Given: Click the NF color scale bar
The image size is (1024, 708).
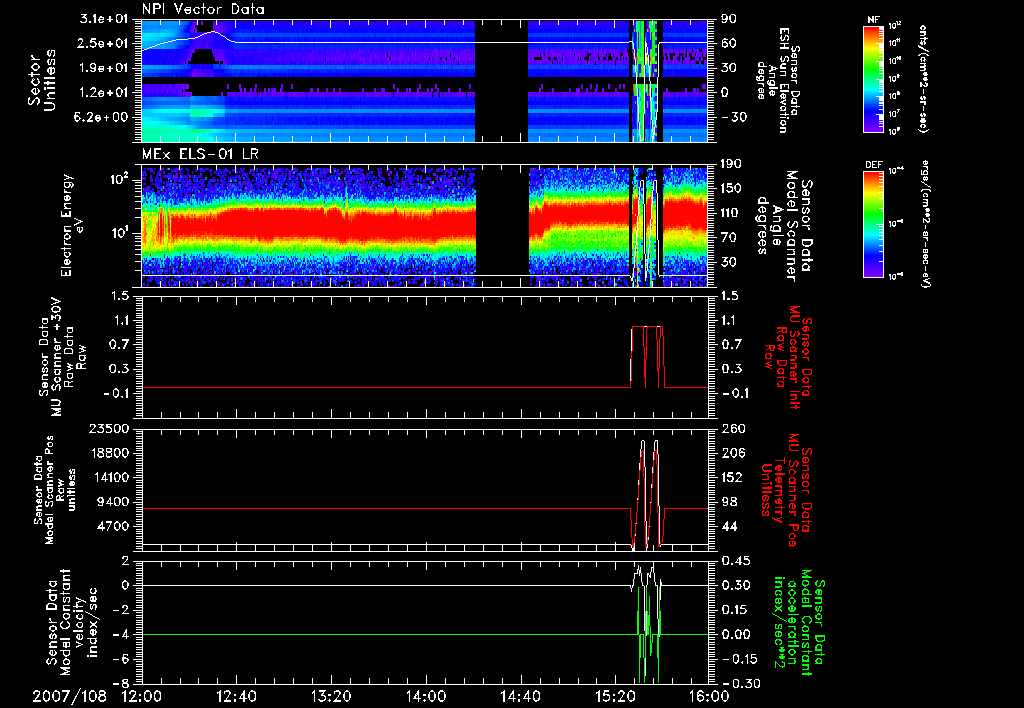Looking at the screenshot, I should (x=873, y=78).
